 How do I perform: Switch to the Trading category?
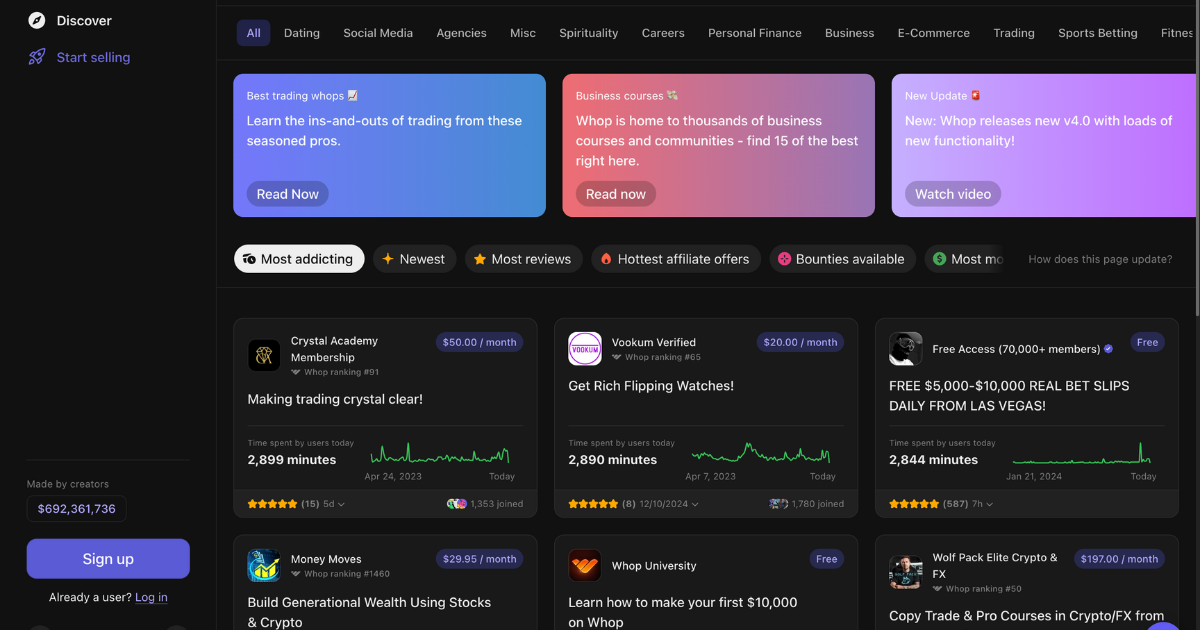[x=1014, y=33]
